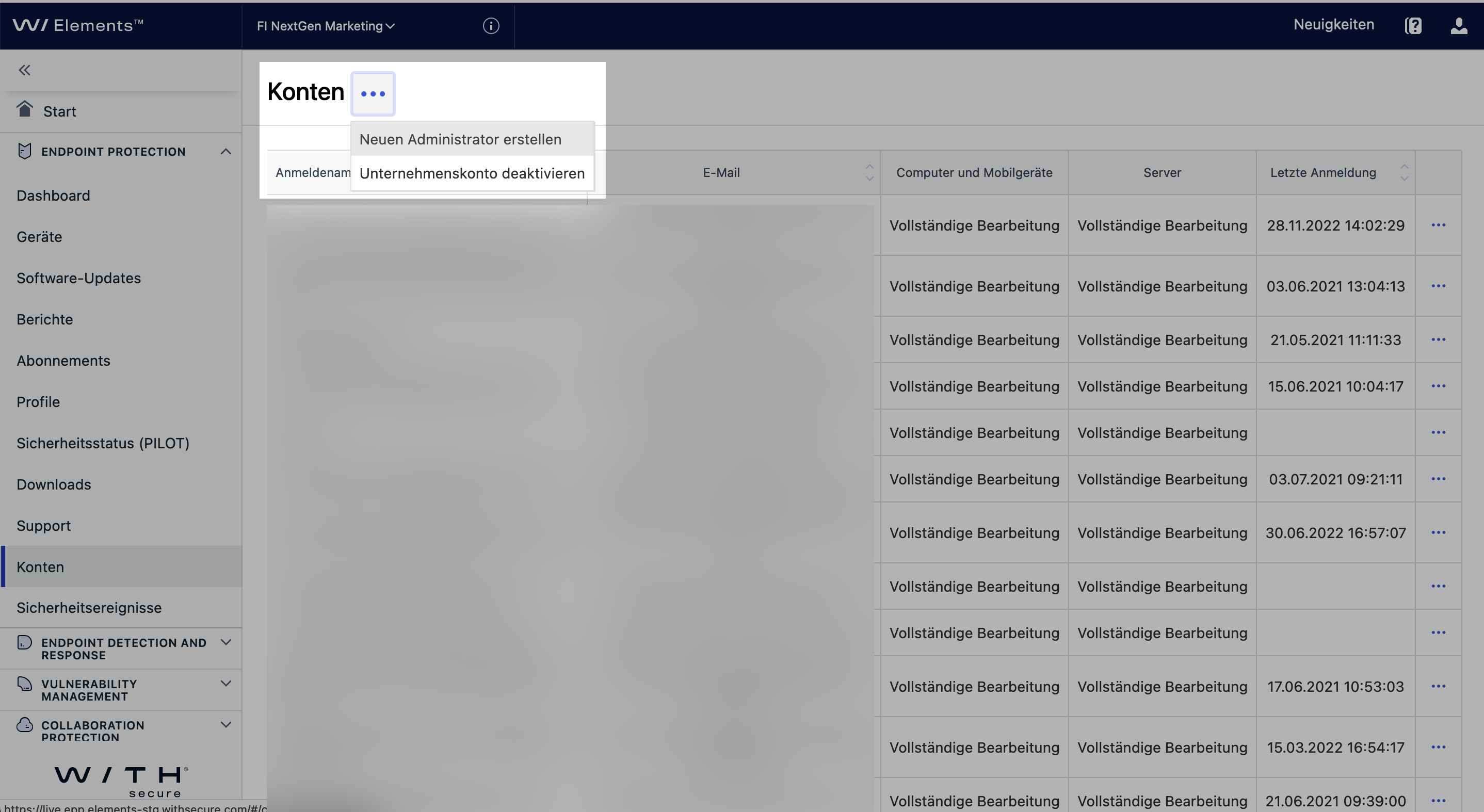Click the Vulnerability Management icon
Viewport: 1484px width, 812px height.
pos(24,685)
